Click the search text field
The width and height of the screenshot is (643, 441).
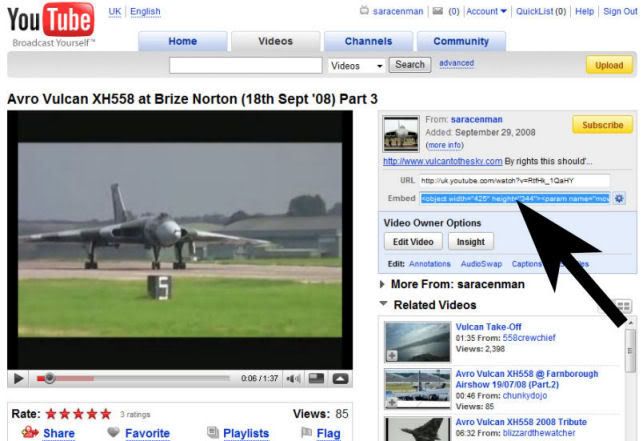pos(247,65)
